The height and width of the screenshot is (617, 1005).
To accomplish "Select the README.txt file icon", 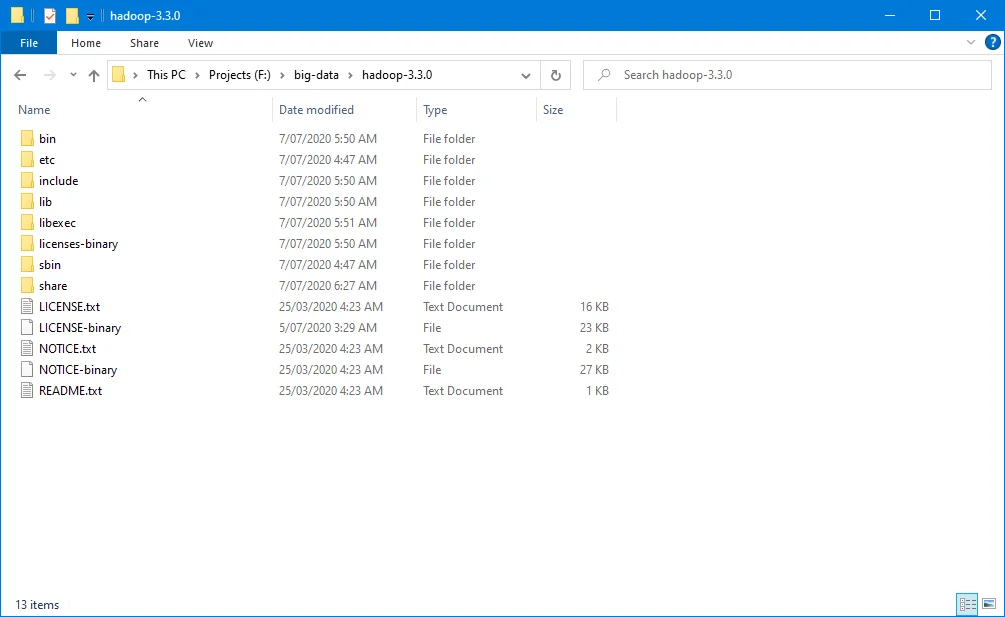I will 27,391.
